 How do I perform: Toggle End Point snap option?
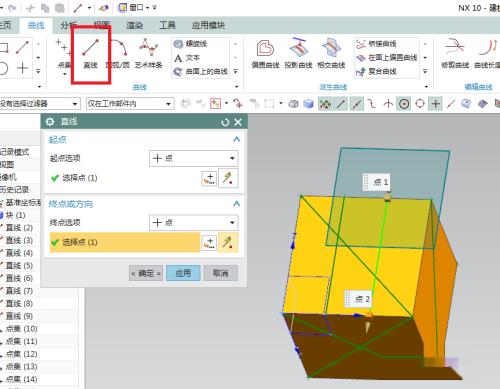click(341, 104)
